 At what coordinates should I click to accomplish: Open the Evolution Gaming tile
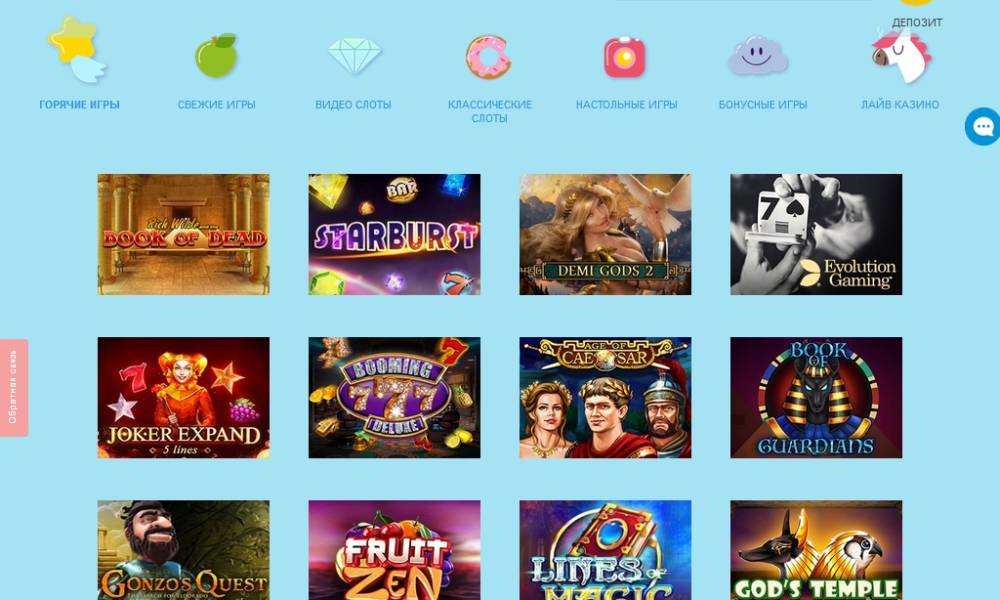pyautogui.click(x=816, y=235)
